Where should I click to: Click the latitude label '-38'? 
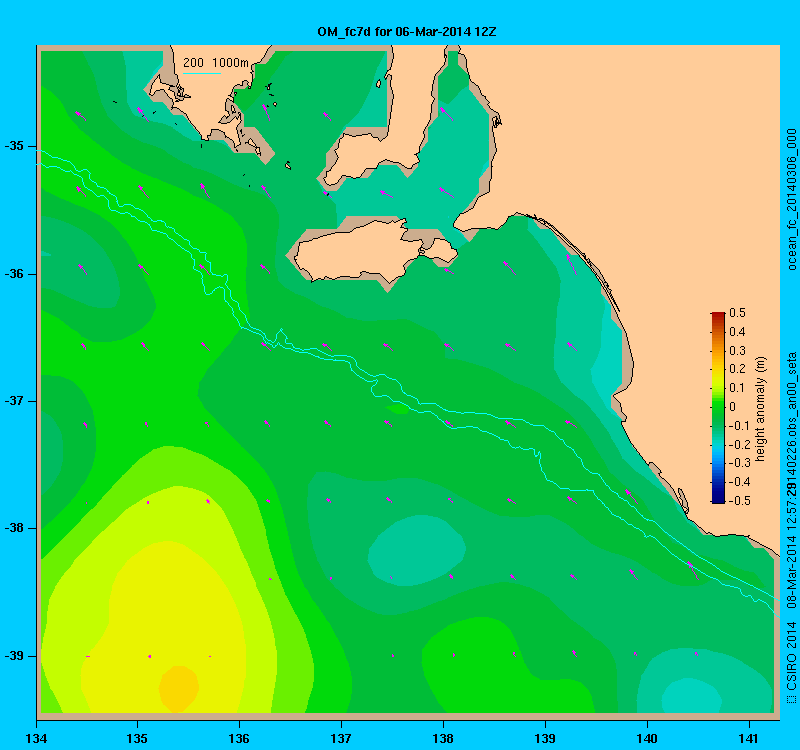tap(14, 529)
